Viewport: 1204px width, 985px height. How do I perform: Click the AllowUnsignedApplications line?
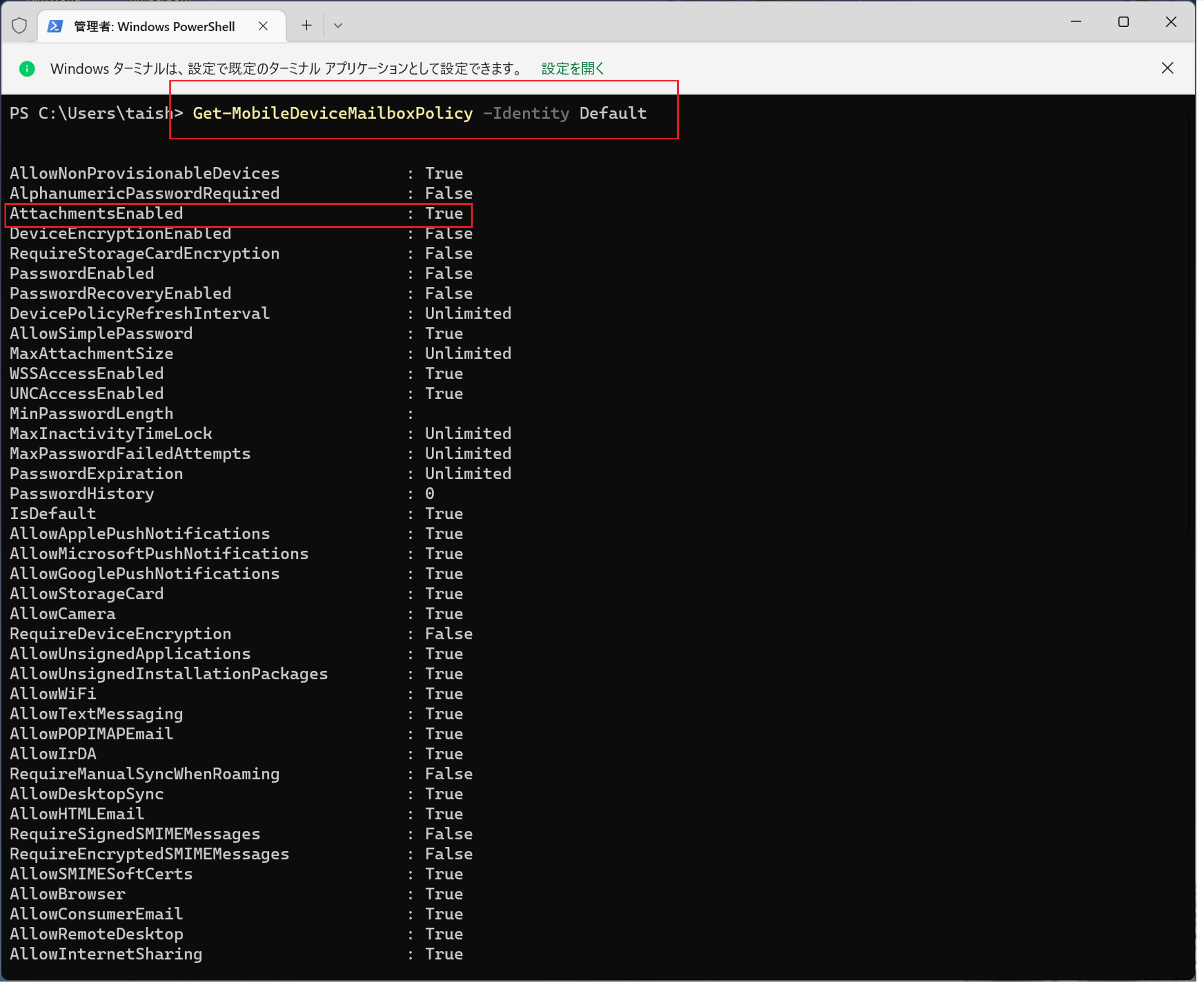[237, 655]
